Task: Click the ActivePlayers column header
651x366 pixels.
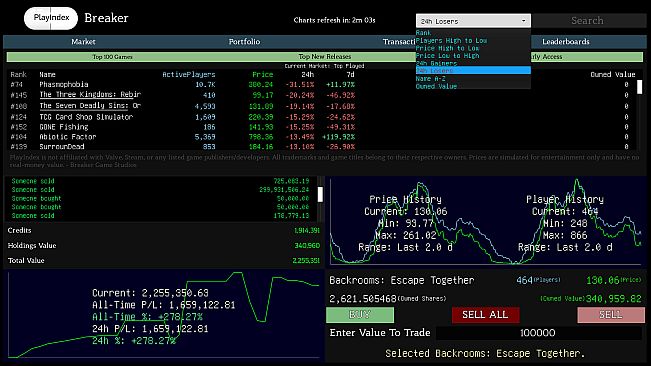Action: tap(188, 75)
